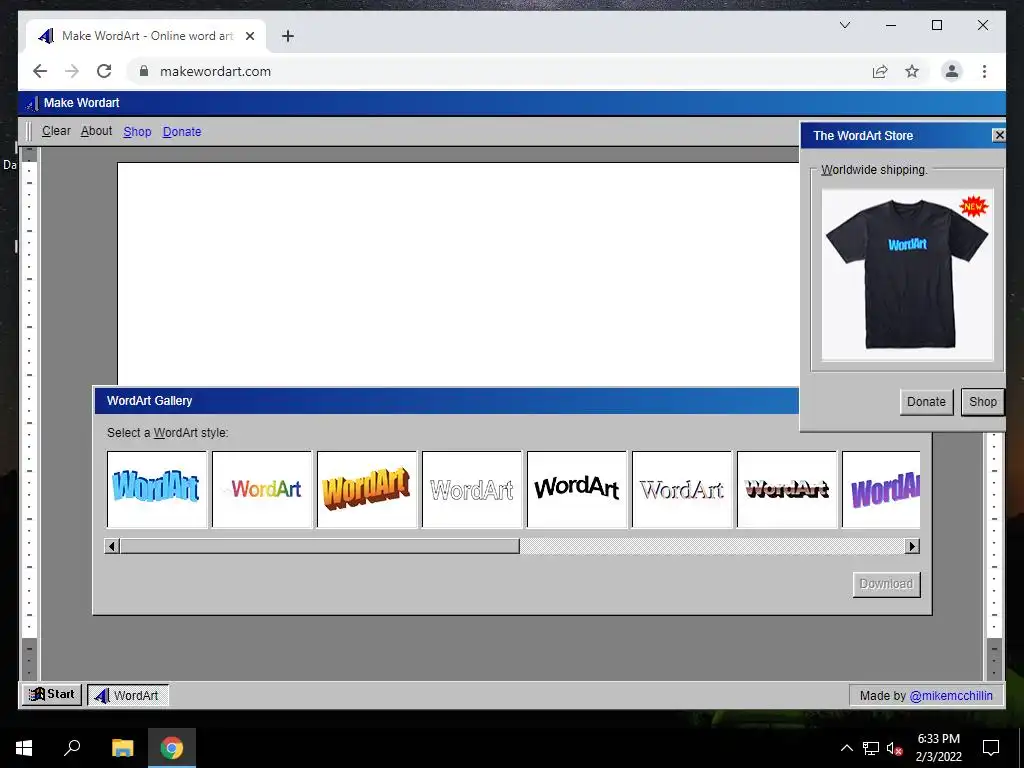Open the Donate link in toolbar
The height and width of the screenshot is (768, 1024).
pos(182,132)
